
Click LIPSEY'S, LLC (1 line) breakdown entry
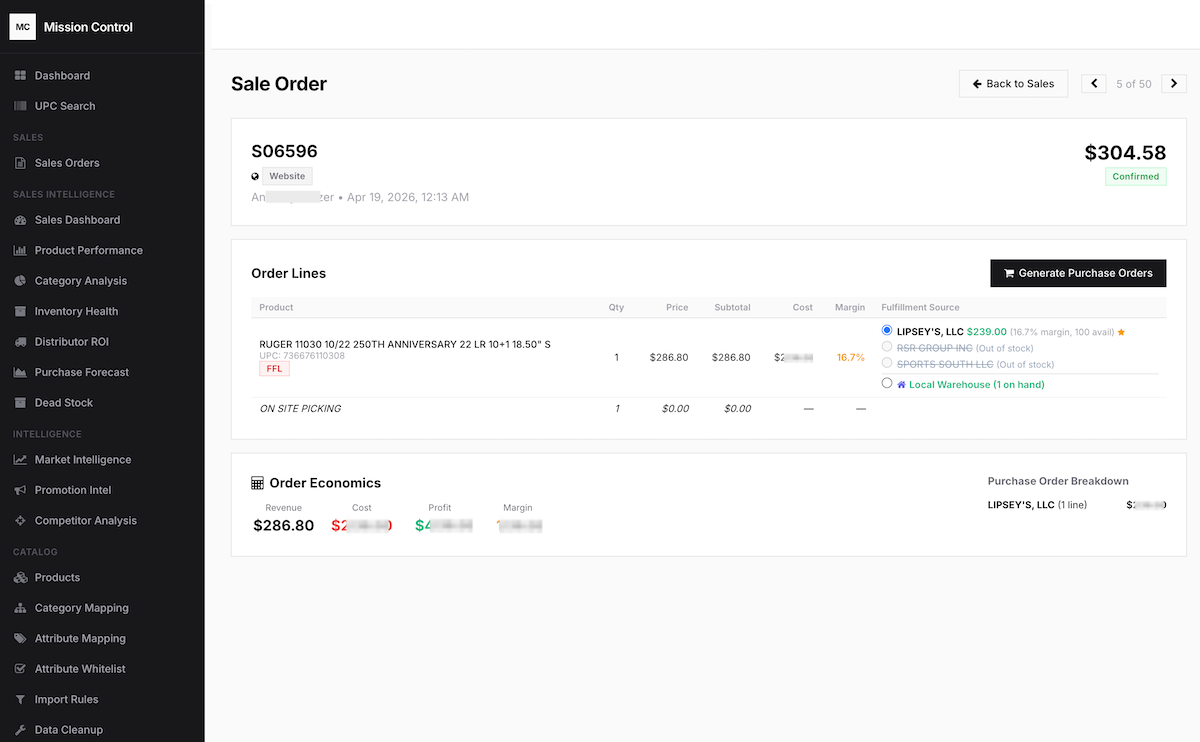(x=1037, y=506)
